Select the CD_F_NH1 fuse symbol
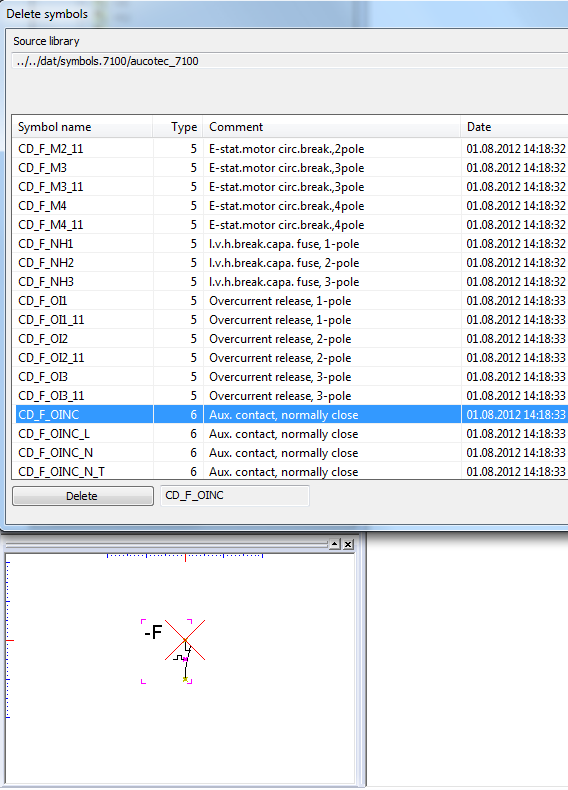Screen dimensions: 568x790 290,244
